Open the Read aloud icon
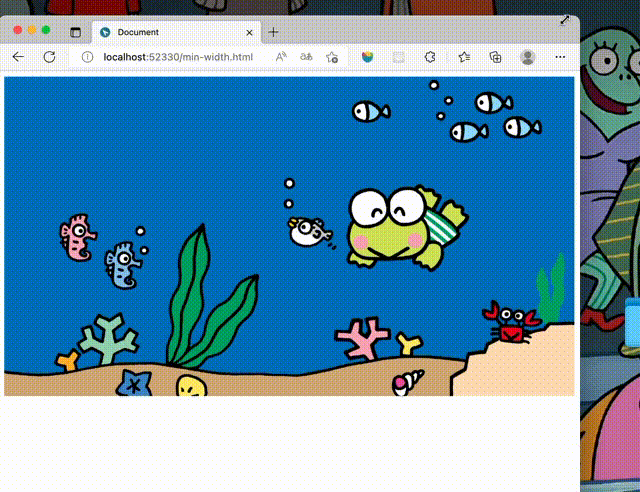This screenshot has width=640, height=492. tap(281, 57)
